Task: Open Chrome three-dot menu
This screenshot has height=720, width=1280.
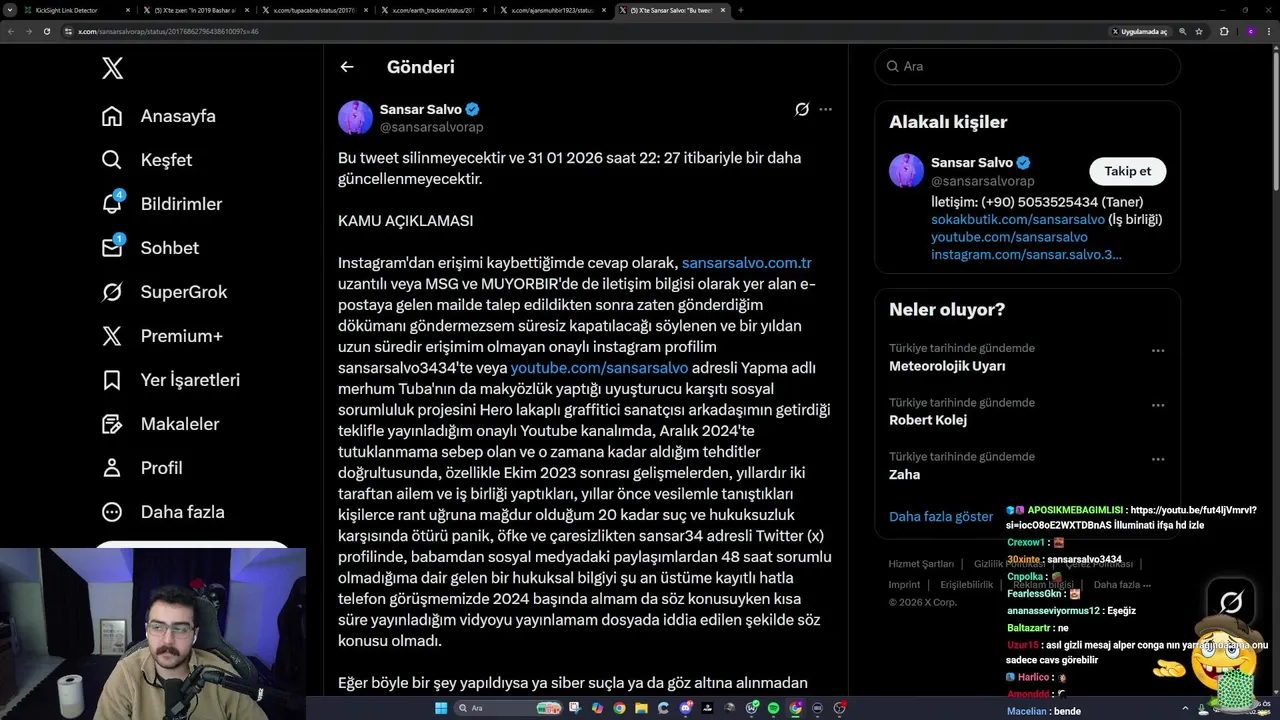Action: [1270, 31]
